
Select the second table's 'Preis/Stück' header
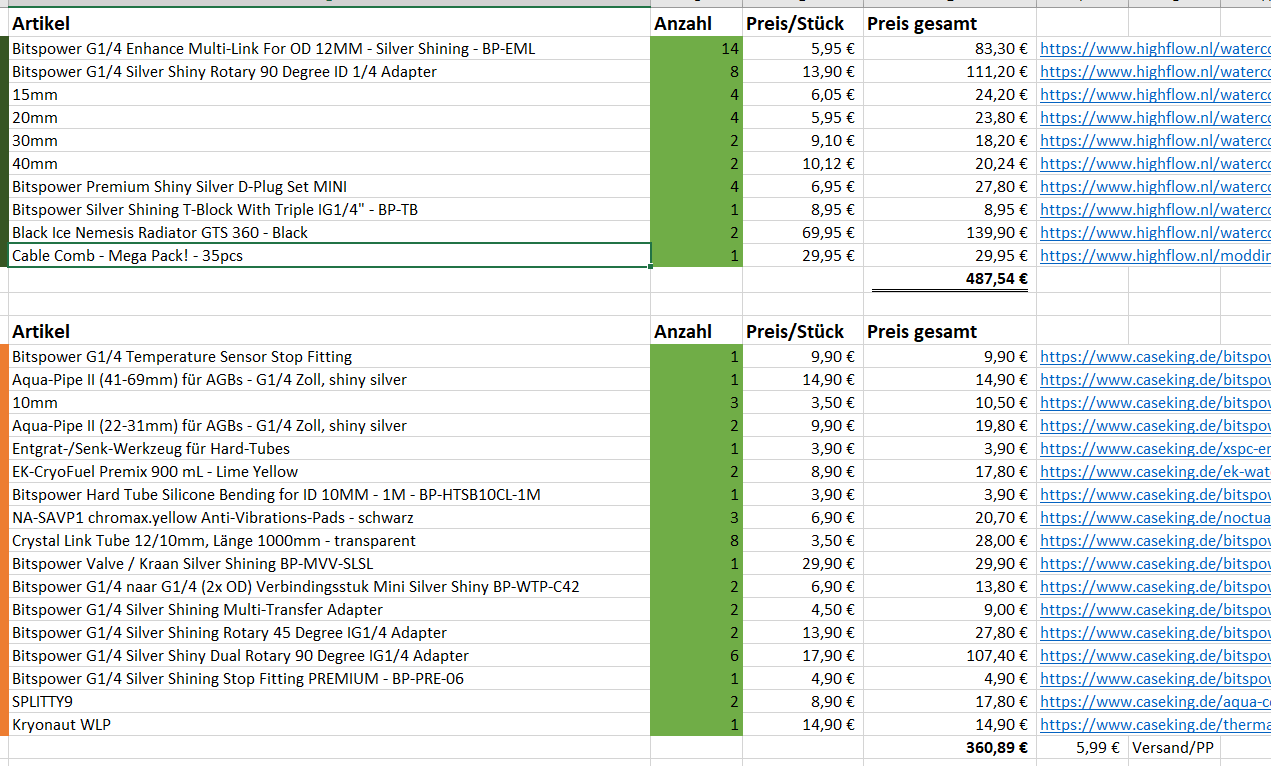click(x=803, y=331)
